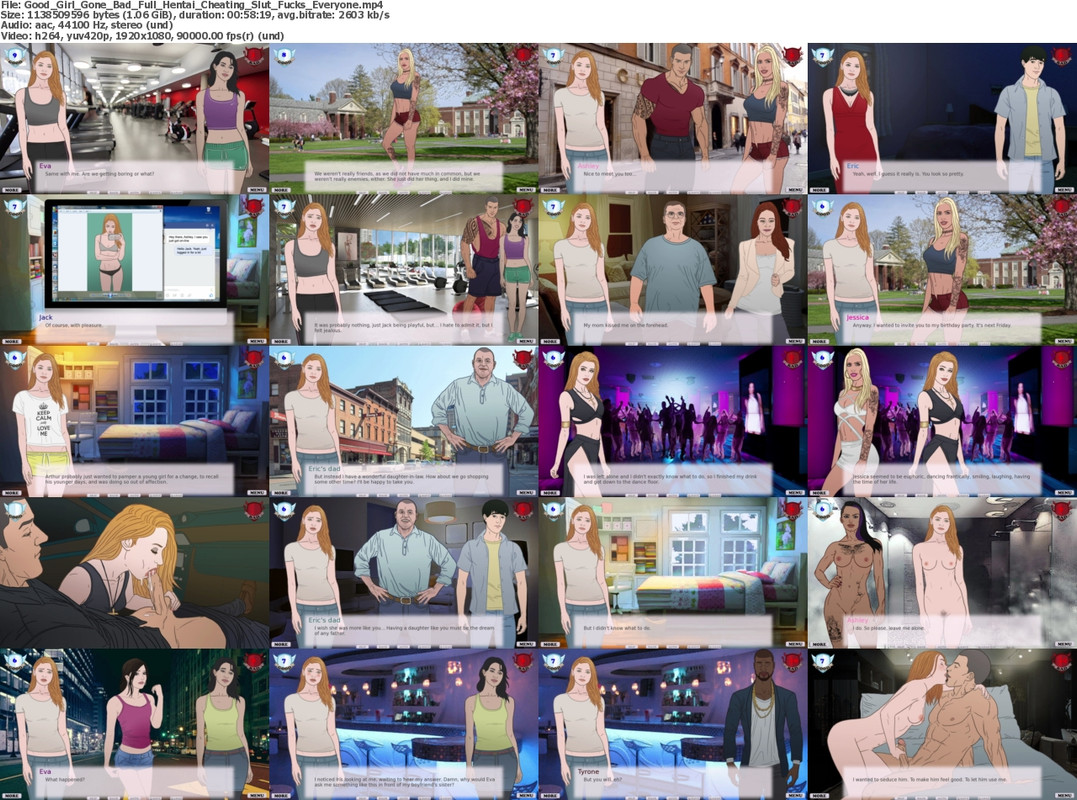Click MORE in the 'Arthur probably' bedroom frame
This screenshot has width=1077, height=800.
12,492
